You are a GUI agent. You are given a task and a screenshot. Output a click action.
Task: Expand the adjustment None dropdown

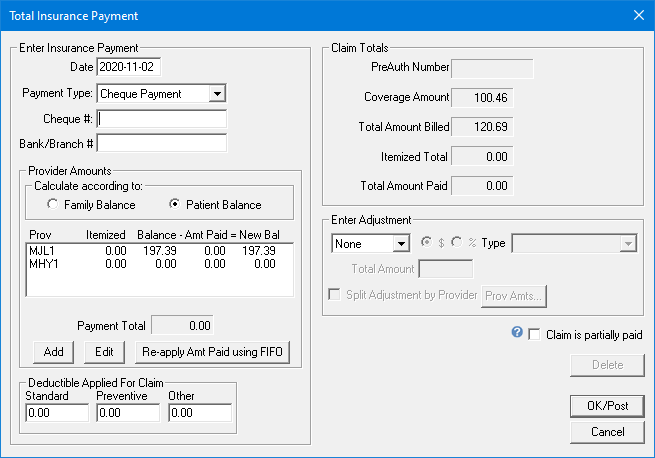click(x=401, y=243)
